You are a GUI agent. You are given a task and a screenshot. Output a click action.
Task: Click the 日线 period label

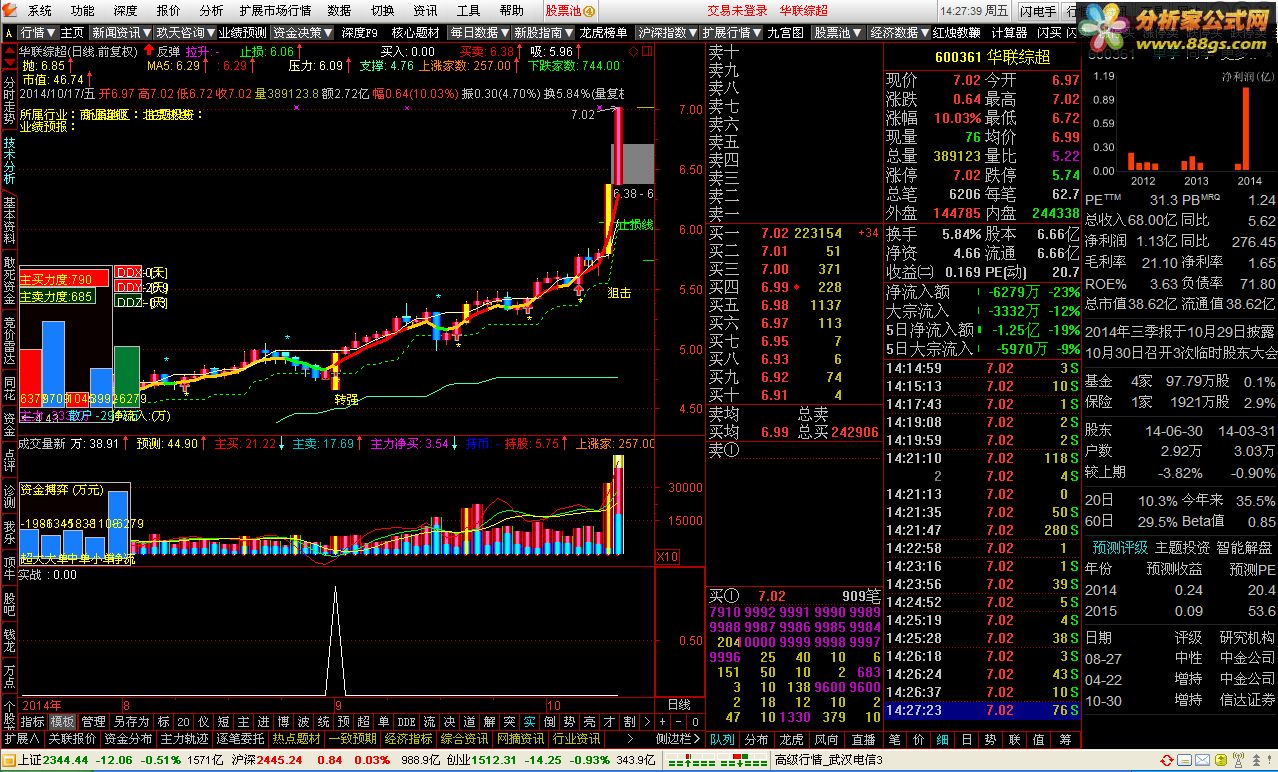pyautogui.click(x=678, y=704)
